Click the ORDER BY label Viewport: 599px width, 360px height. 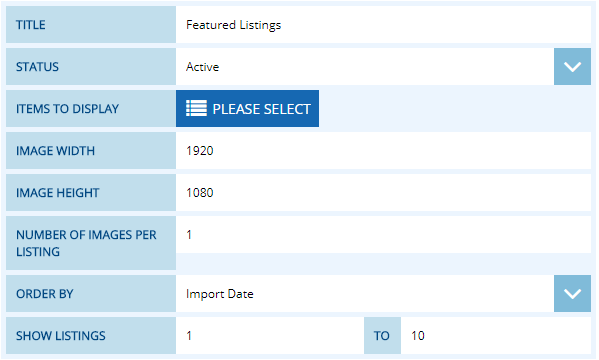pos(45,294)
